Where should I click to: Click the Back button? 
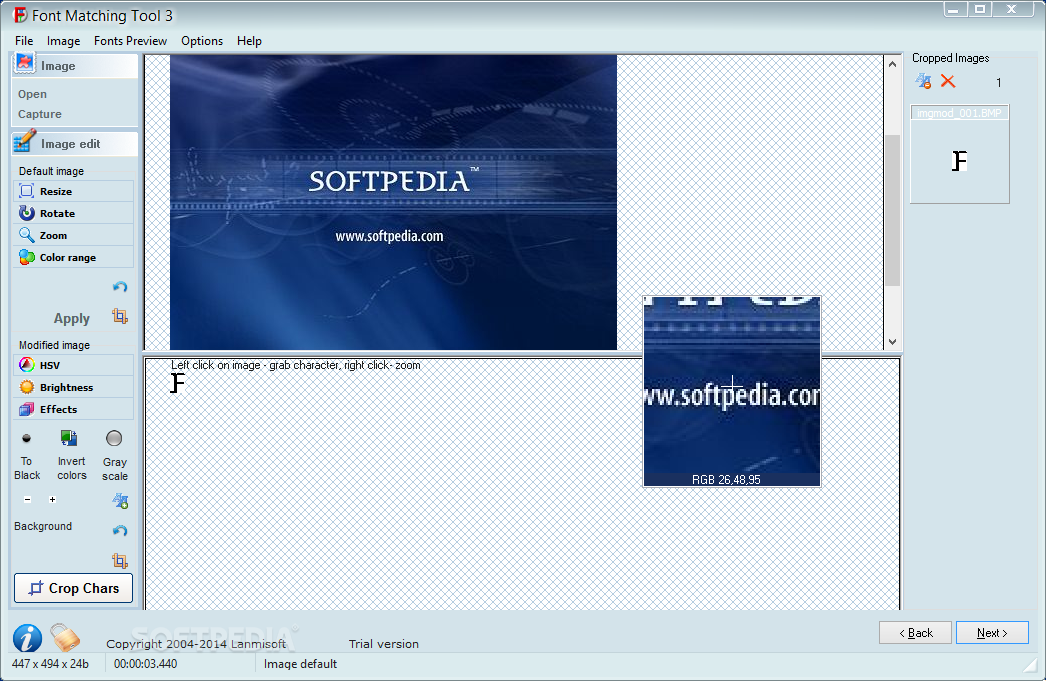click(x=915, y=633)
